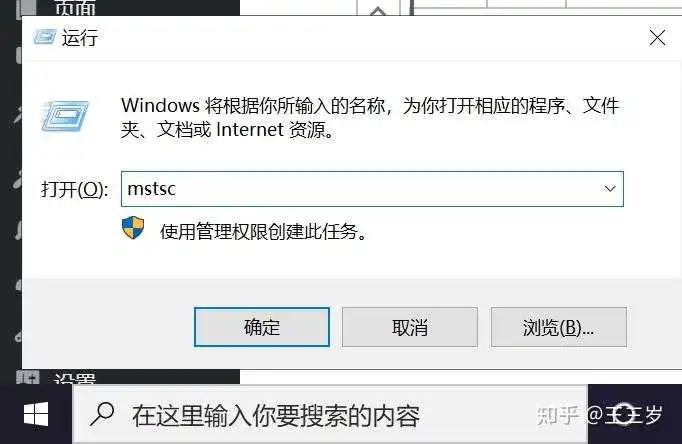Screen dimensions: 682x444
Task: Close the 运行 dialog with X
Action: pos(657,38)
